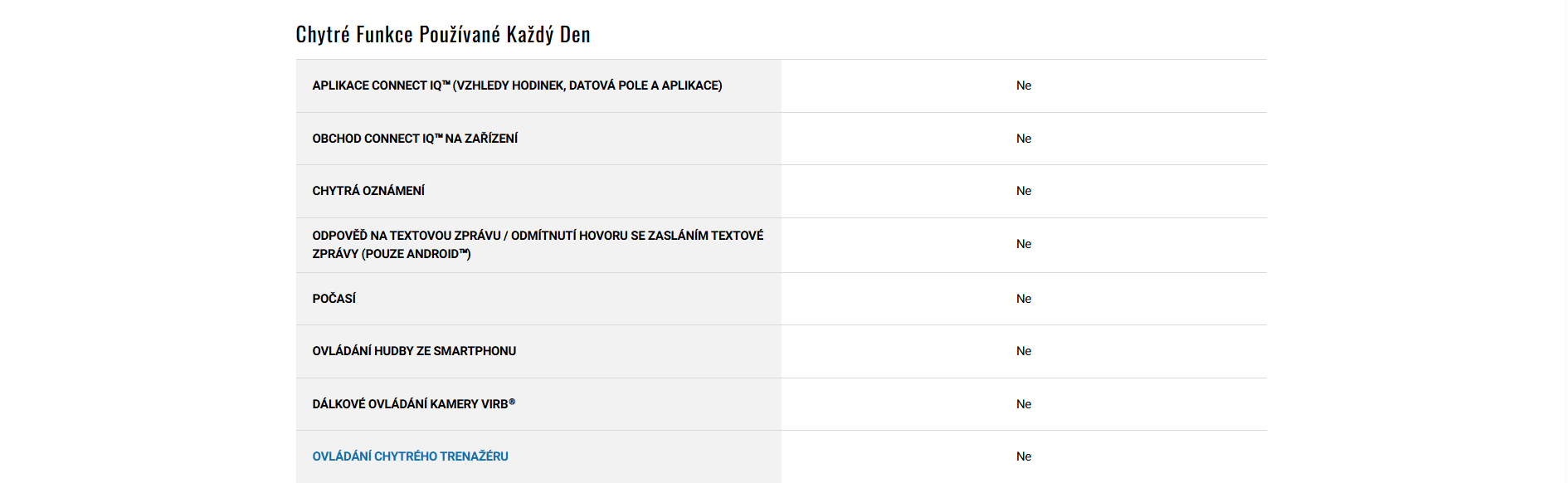The width and height of the screenshot is (1568, 483).
Task: Click the "DÁLKOVÉ OVLÁDÁNÍ KAMERY VIRB" label
Action: (410, 404)
